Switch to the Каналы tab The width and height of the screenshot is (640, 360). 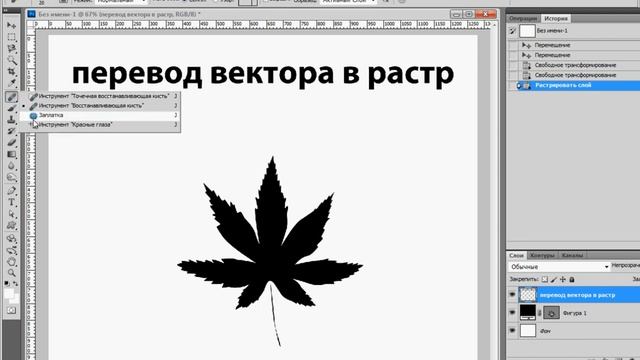(572, 256)
